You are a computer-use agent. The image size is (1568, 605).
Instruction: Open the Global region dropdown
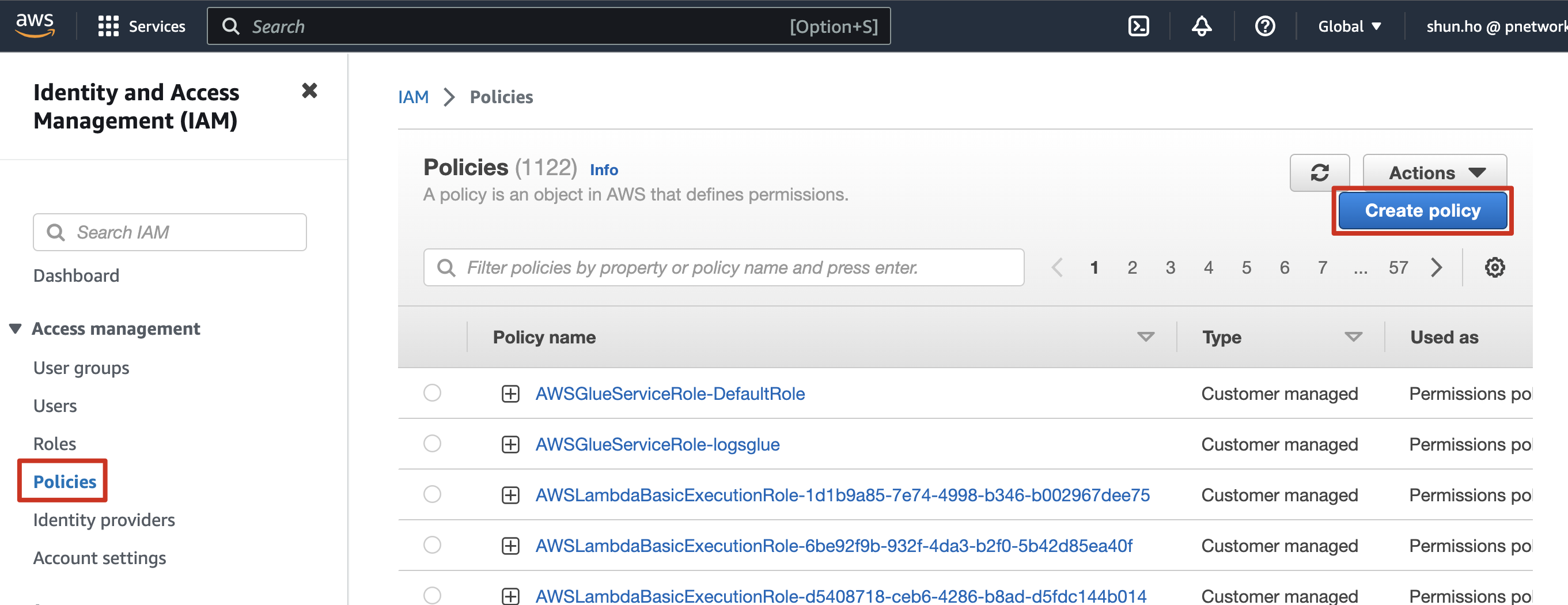tap(1349, 26)
